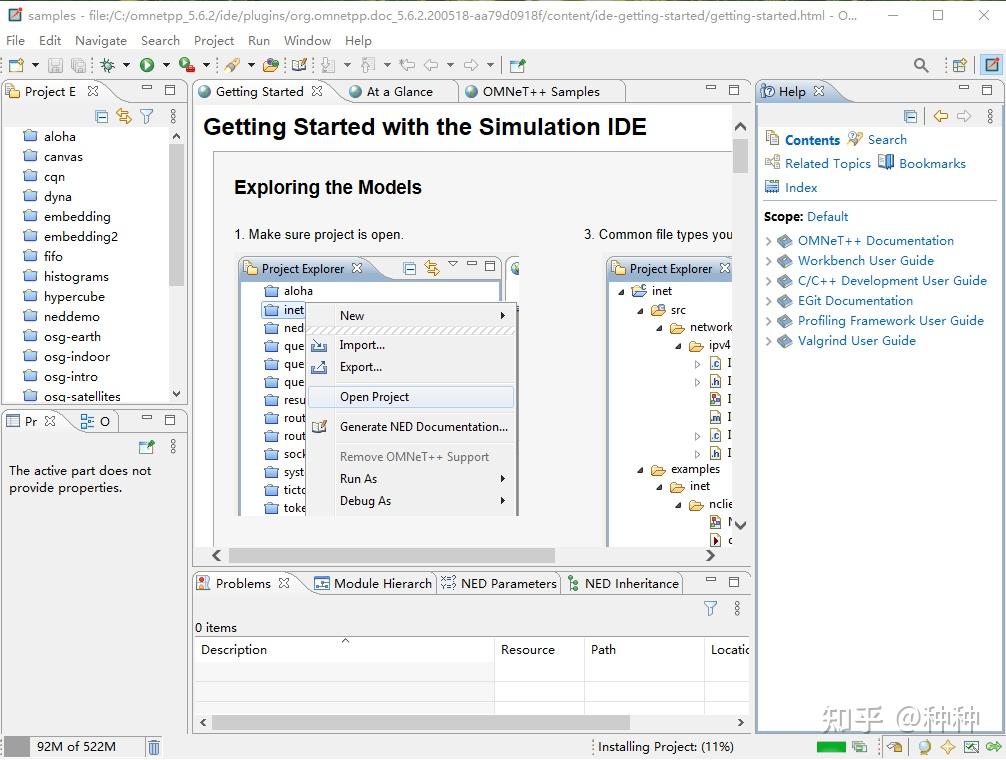This screenshot has width=1006, height=760.
Task: Click Filter icon in Project Explorer
Action: [147, 116]
